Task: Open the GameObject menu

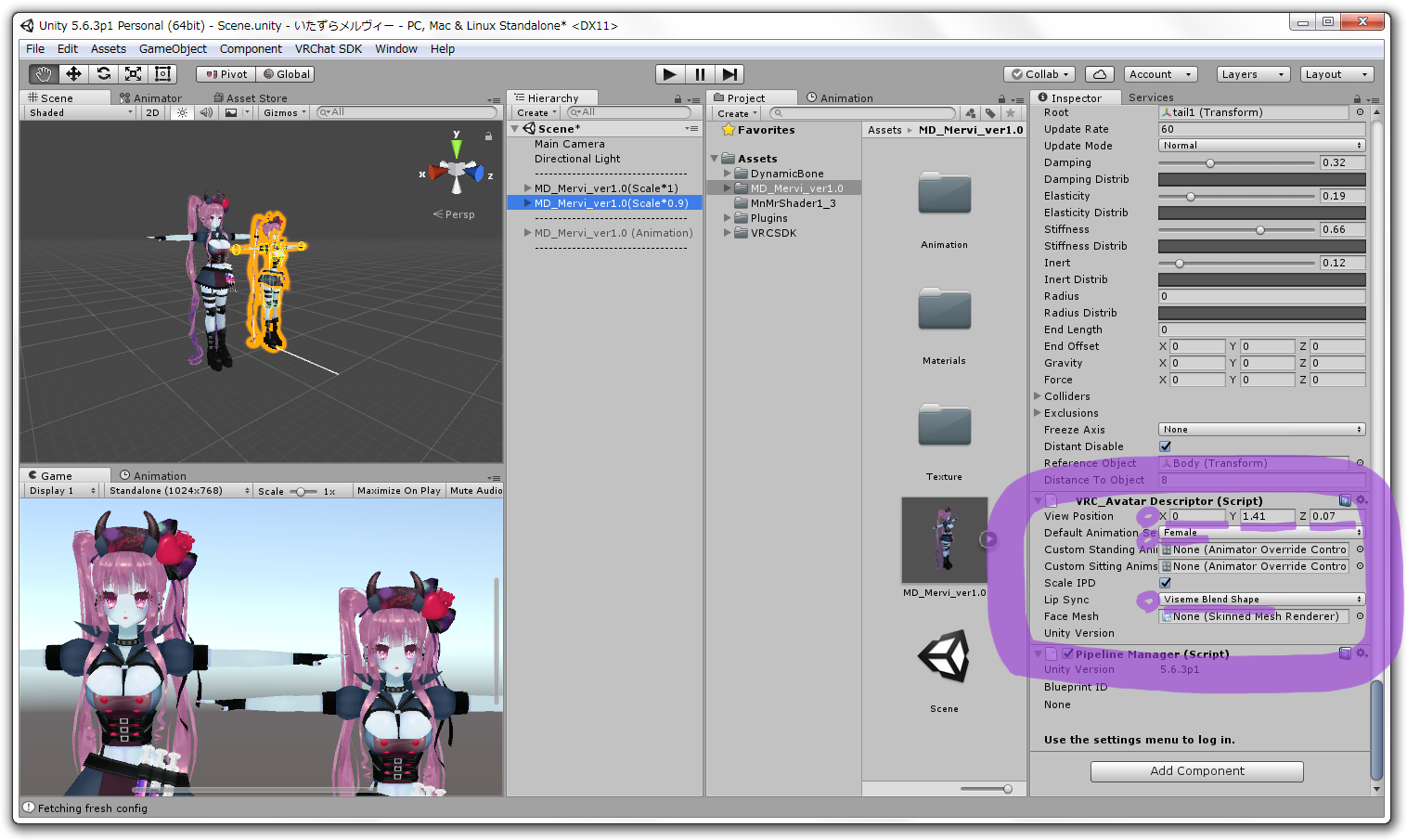Action: [173, 49]
